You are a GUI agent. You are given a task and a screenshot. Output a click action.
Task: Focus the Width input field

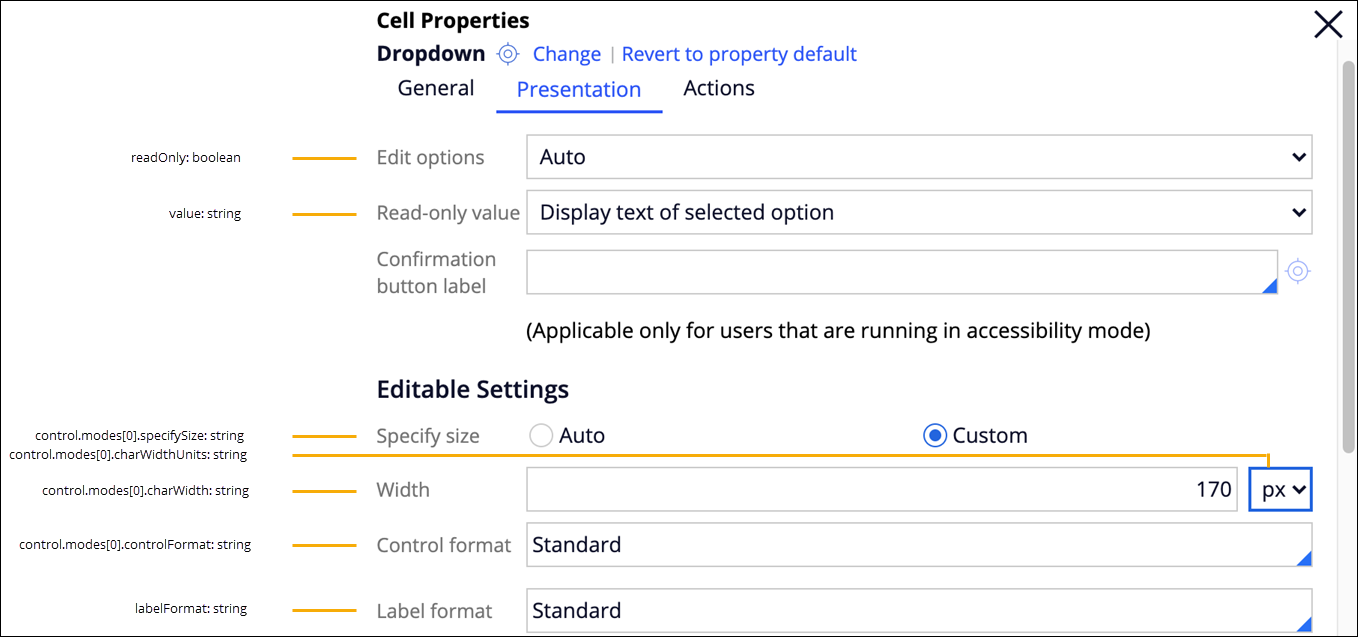click(x=883, y=490)
